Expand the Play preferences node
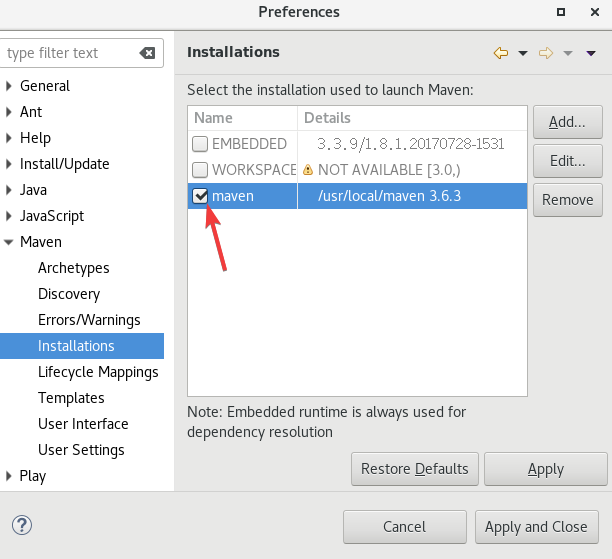 [x=9, y=476]
